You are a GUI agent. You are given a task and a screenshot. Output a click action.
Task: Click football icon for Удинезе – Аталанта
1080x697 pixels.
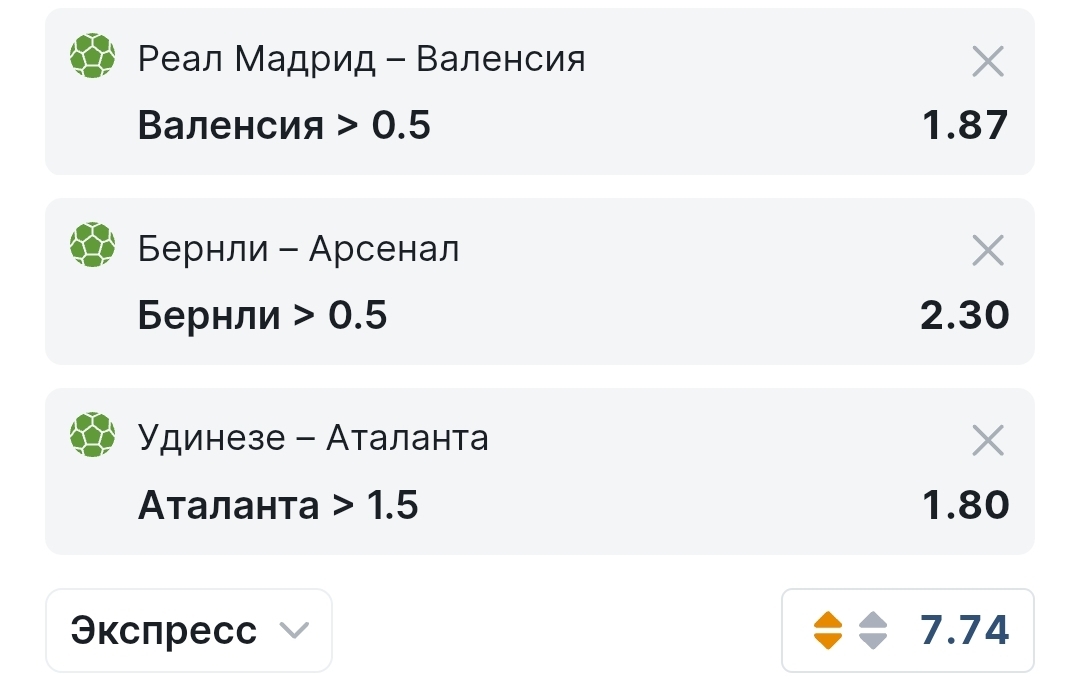[93, 436]
